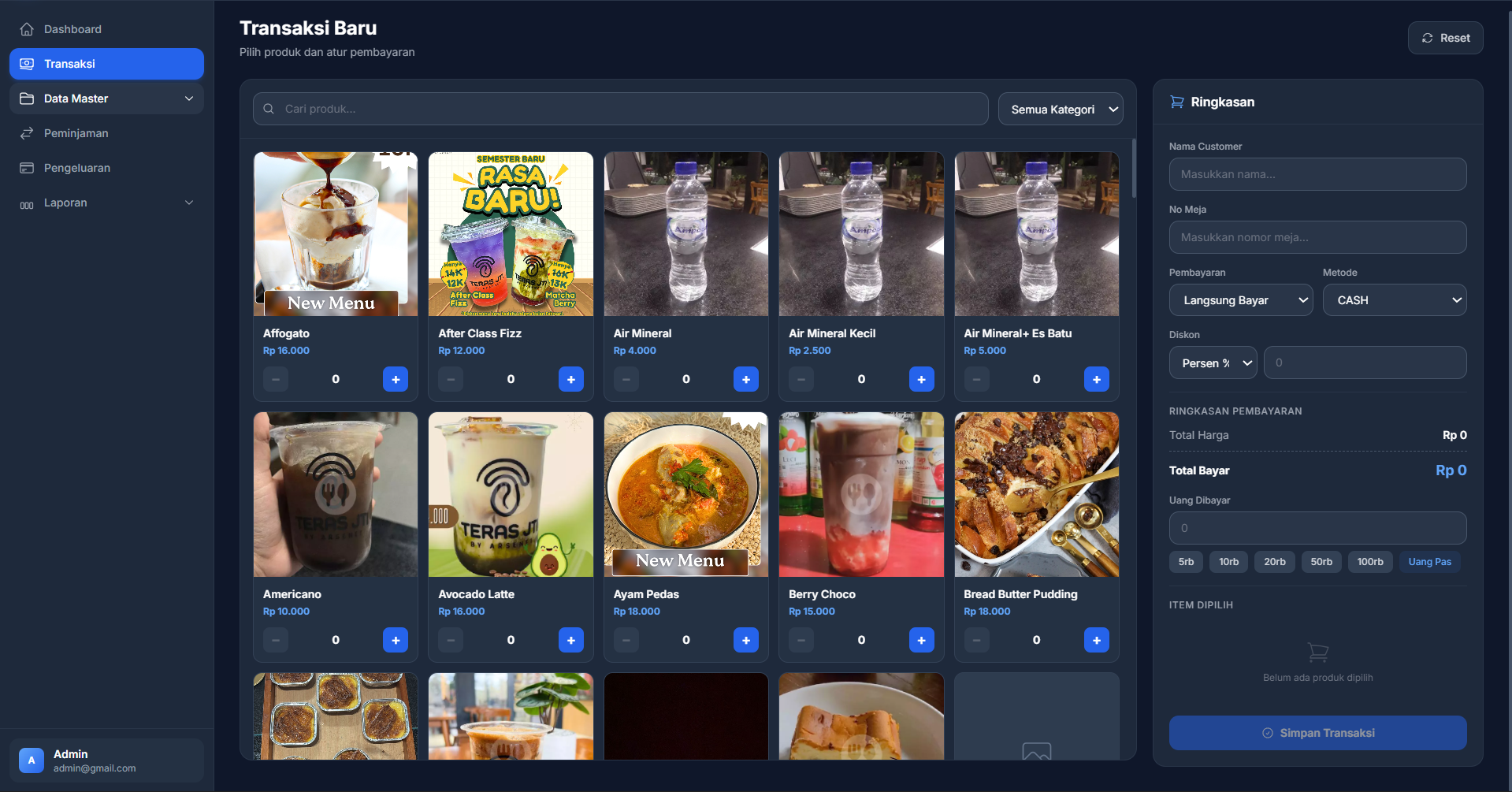1512x792 pixels.
Task: Decrease After Class Fizz quantity
Action: pyautogui.click(x=451, y=379)
